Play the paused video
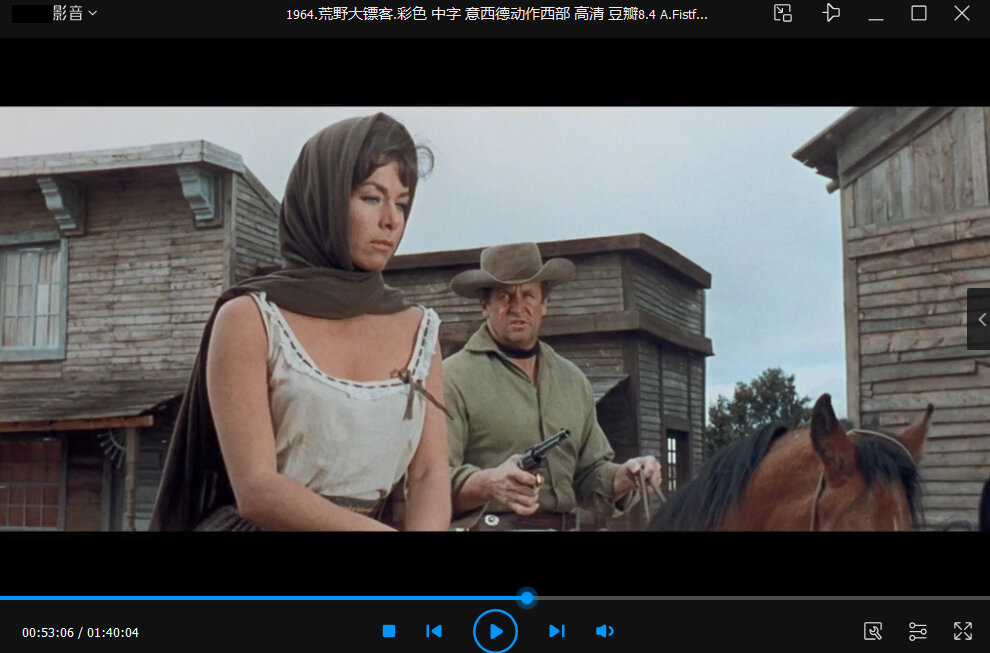Viewport: 990px width, 653px height. pyautogui.click(x=496, y=631)
